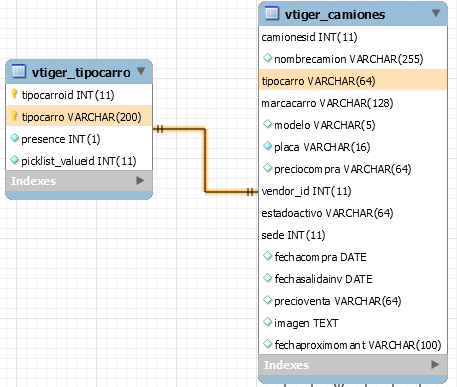The image size is (457, 387).
Task: Select the vendor_id INT(11) column
Action: coord(353,191)
